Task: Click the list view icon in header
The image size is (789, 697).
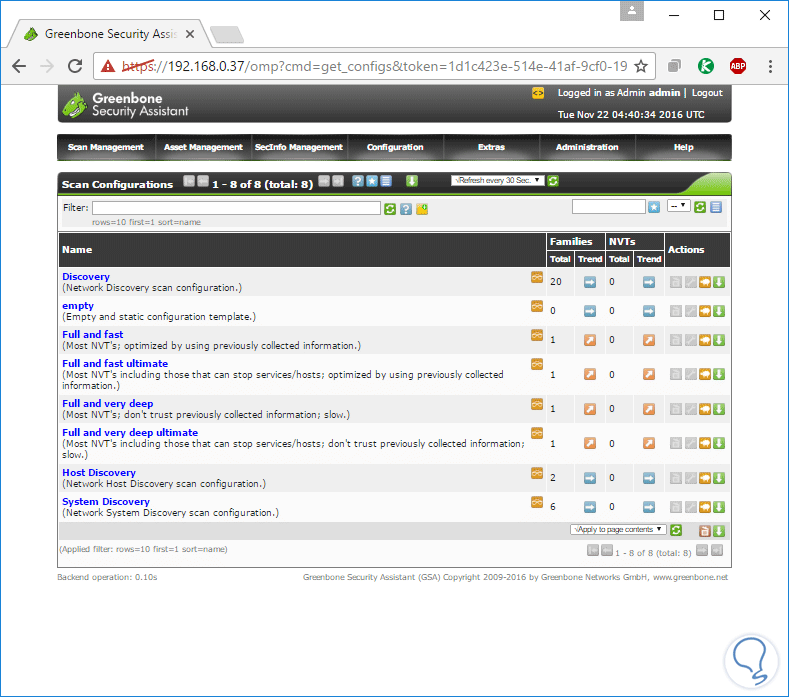Action: (x=386, y=181)
